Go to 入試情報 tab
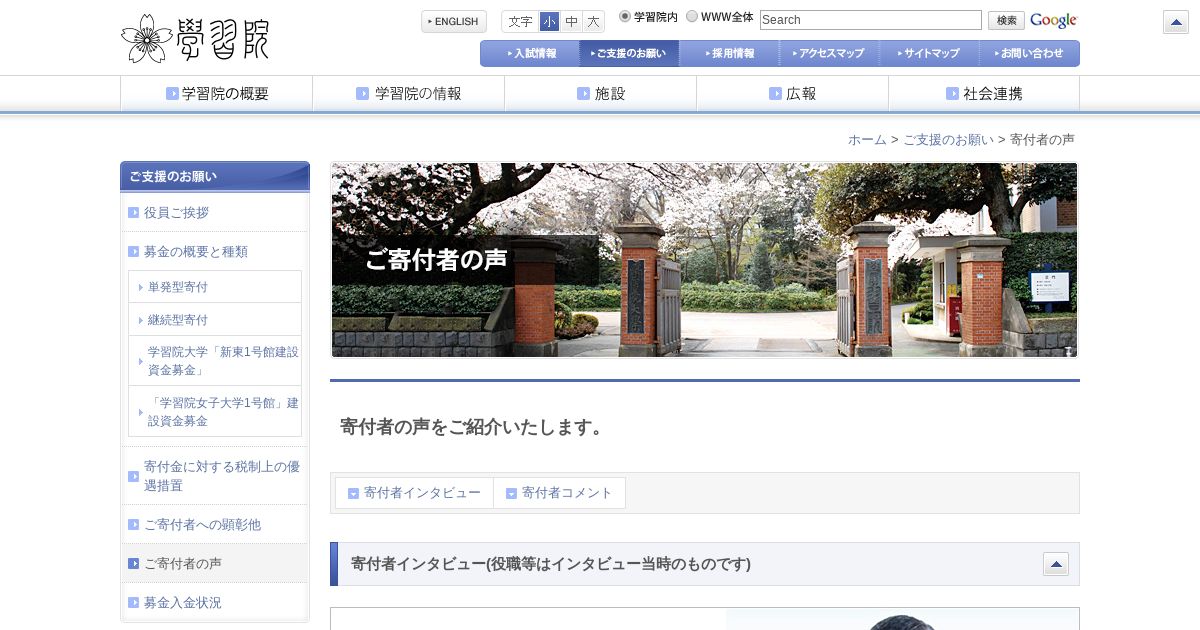This screenshot has height=630, width=1200. click(530, 53)
